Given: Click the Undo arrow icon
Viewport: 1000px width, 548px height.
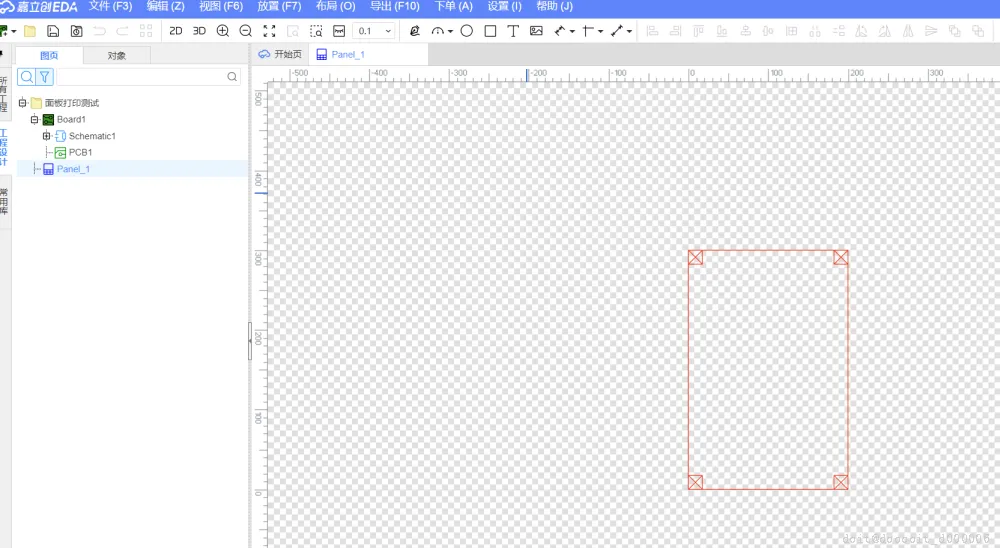Looking at the screenshot, I should (99, 31).
